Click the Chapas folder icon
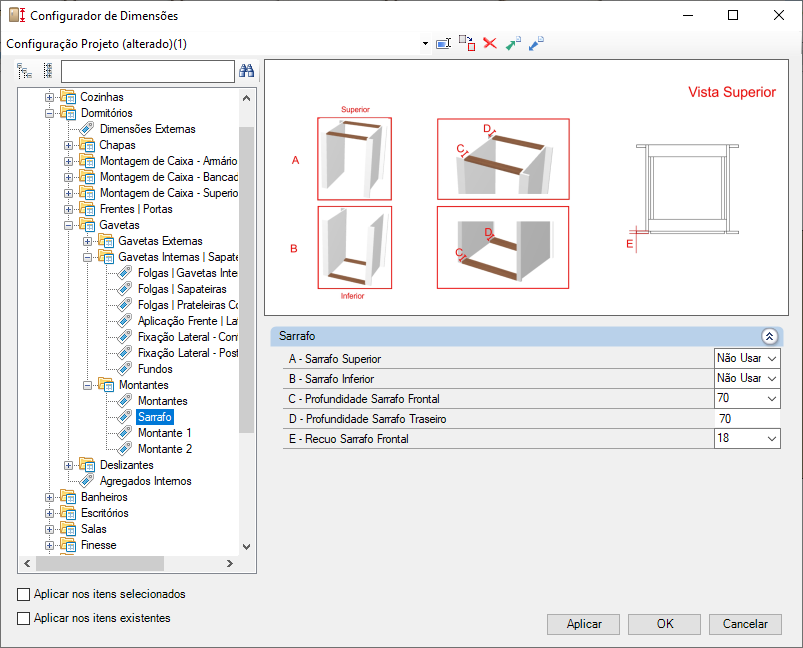The width and height of the screenshot is (803, 648). [x=87, y=145]
